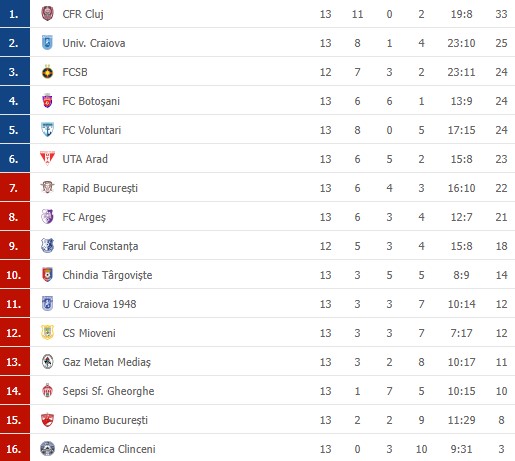
Task: Click Dinamo București's 11:29 goal ratio
Action: (x=461, y=420)
